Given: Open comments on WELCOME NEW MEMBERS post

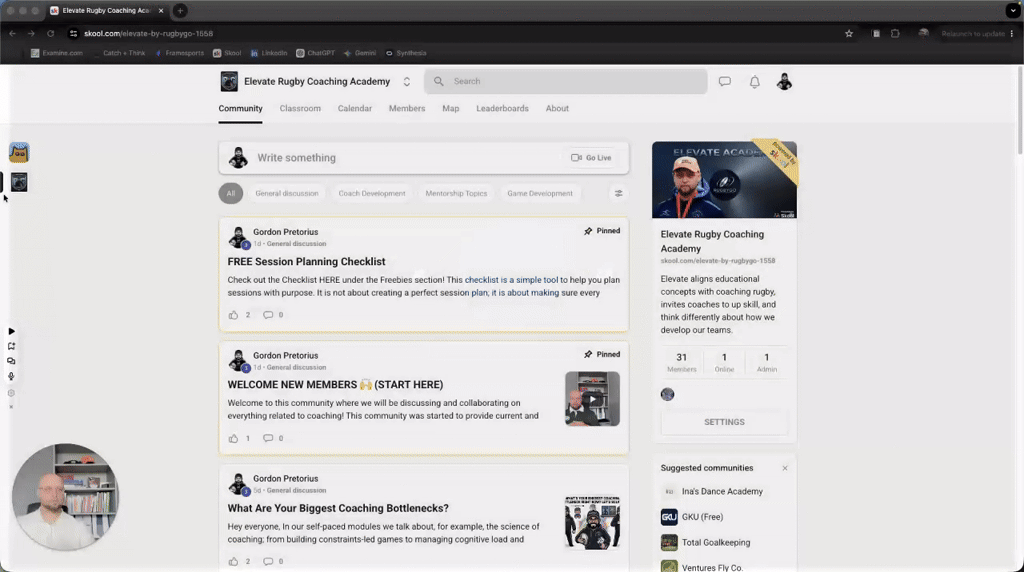Looking at the screenshot, I should click(x=268, y=438).
